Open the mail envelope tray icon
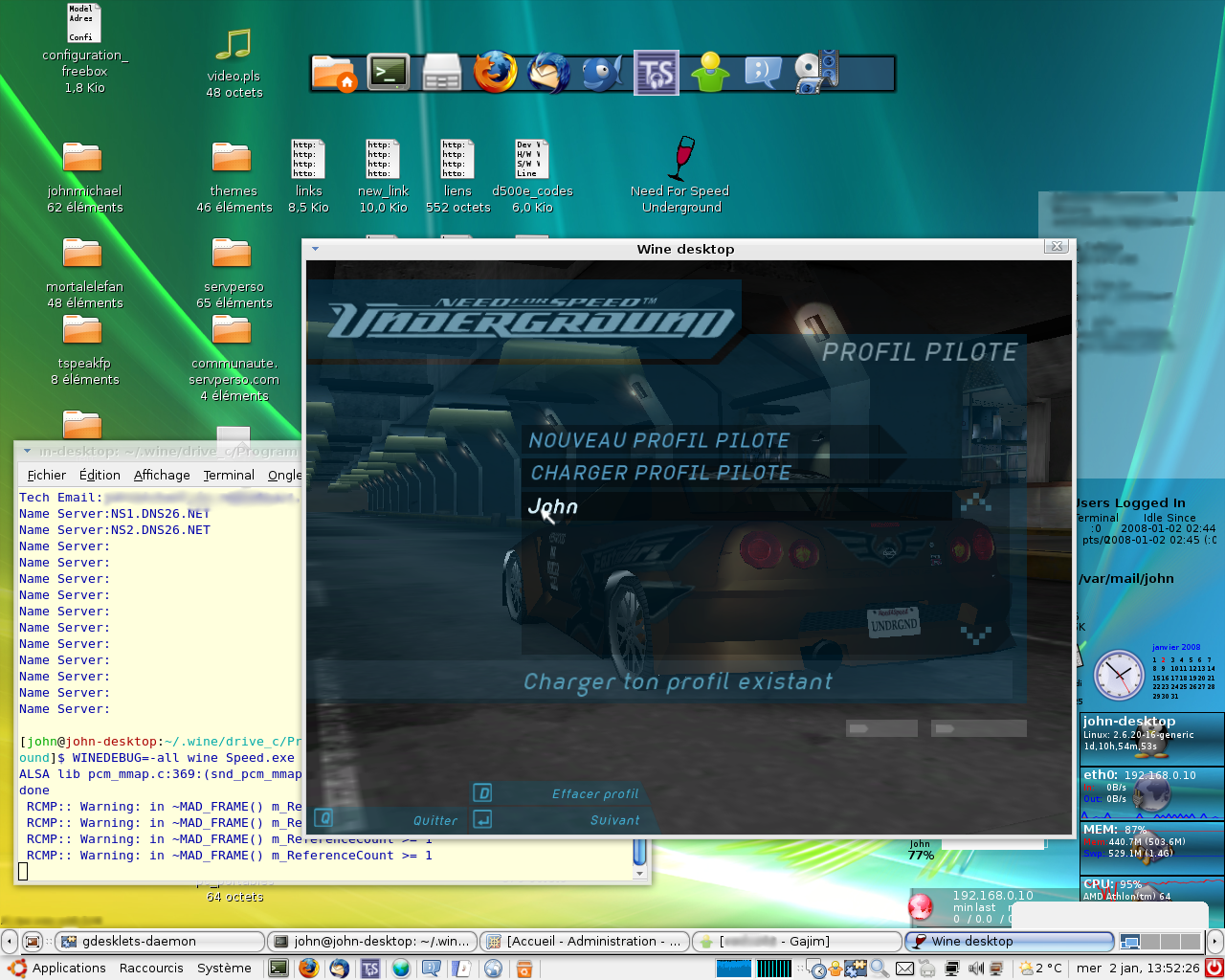The height and width of the screenshot is (980, 1225). pos(904,969)
